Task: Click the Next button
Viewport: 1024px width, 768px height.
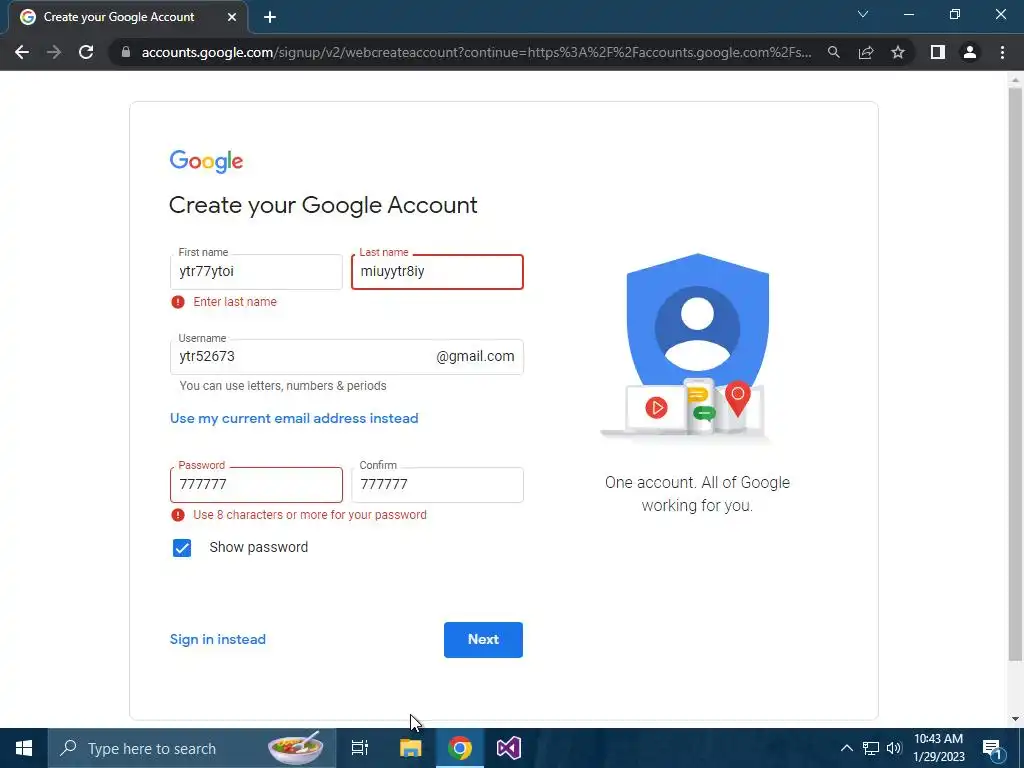Action: click(x=483, y=640)
